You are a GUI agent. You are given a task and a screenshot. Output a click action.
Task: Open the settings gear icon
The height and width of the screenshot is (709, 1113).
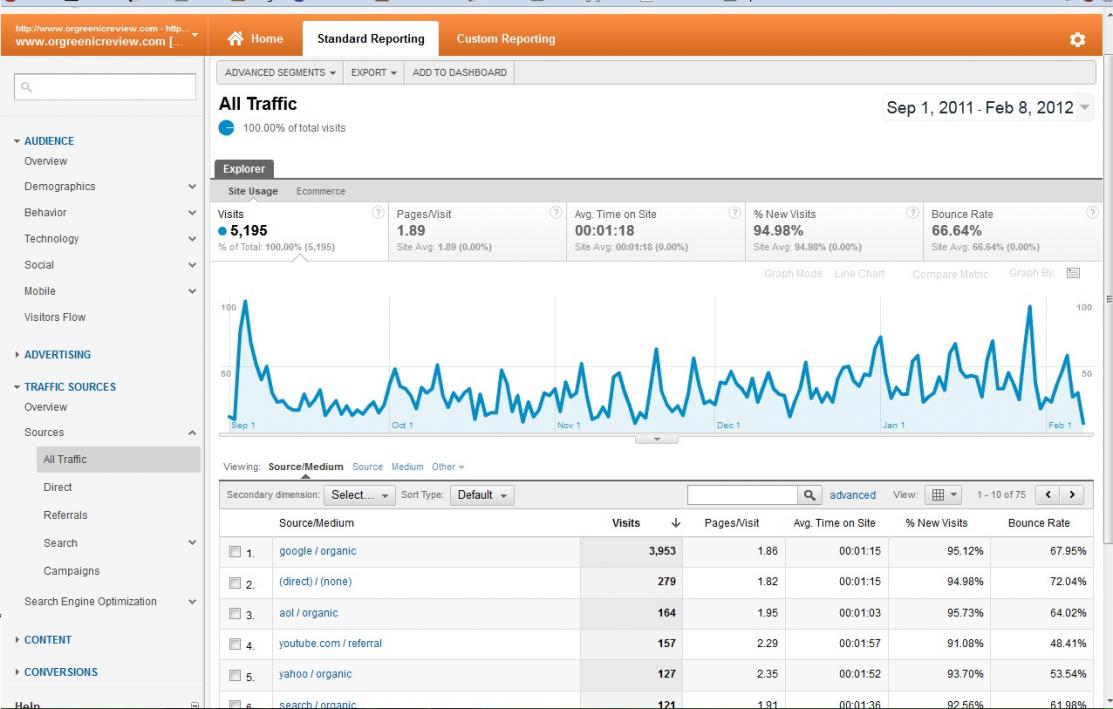pos(1077,40)
